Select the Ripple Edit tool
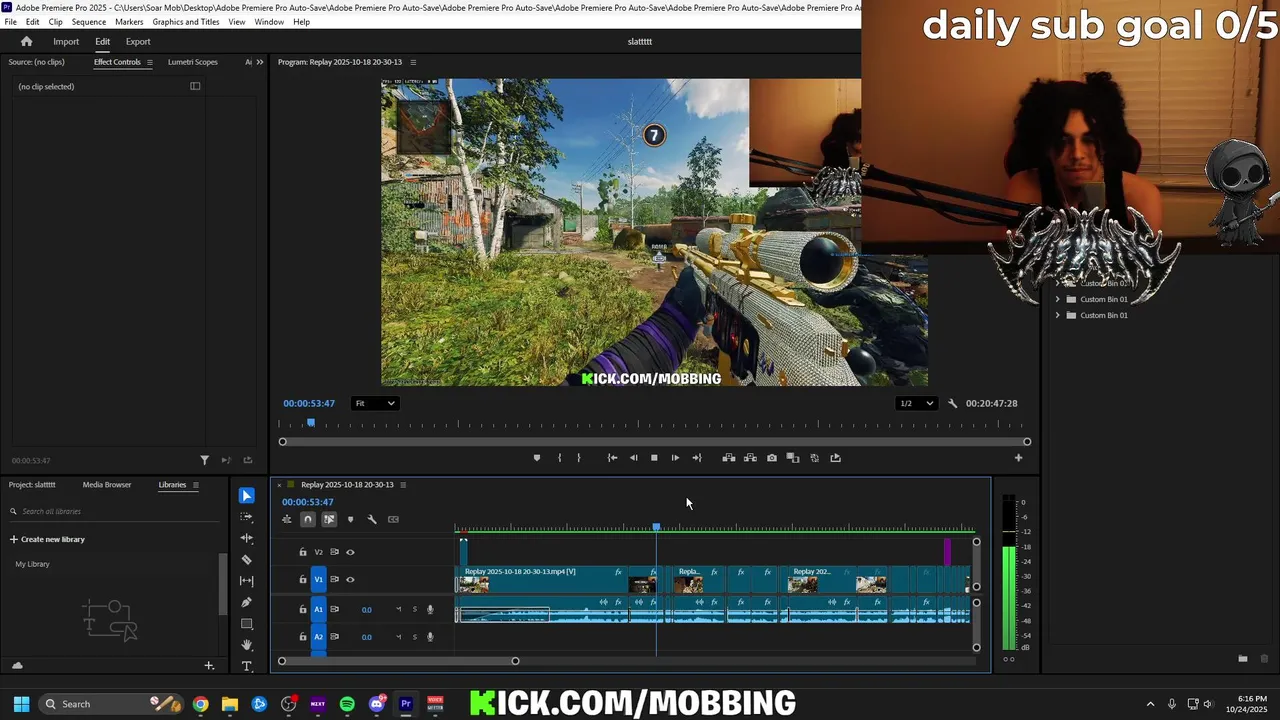 point(246,538)
